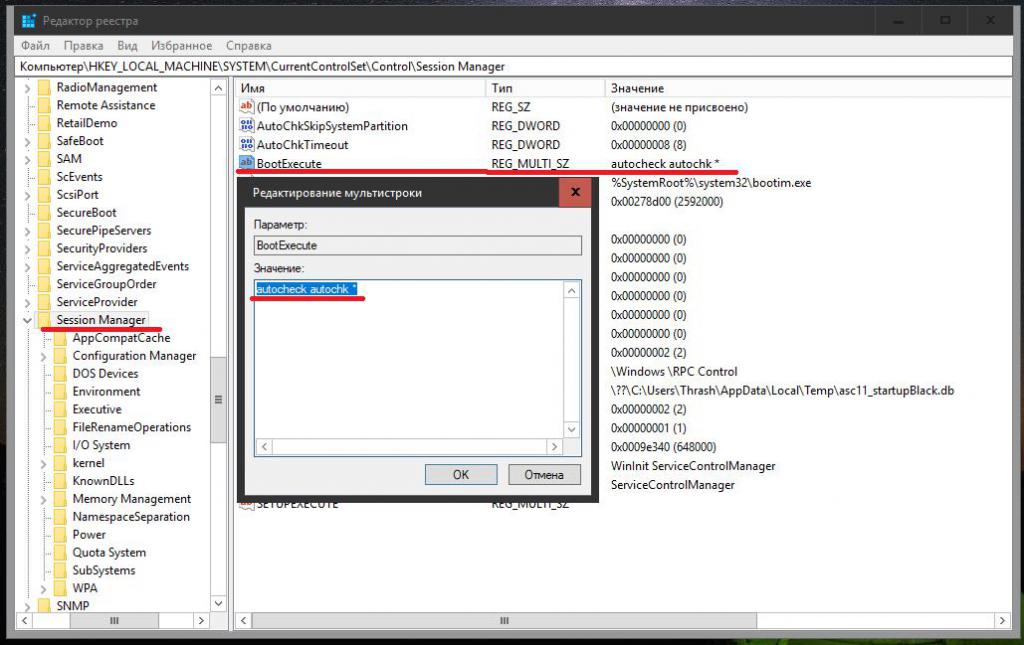This screenshot has width=1024, height=645.
Task: Click the Memory Management folder icon
Action: (x=60, y=499)
